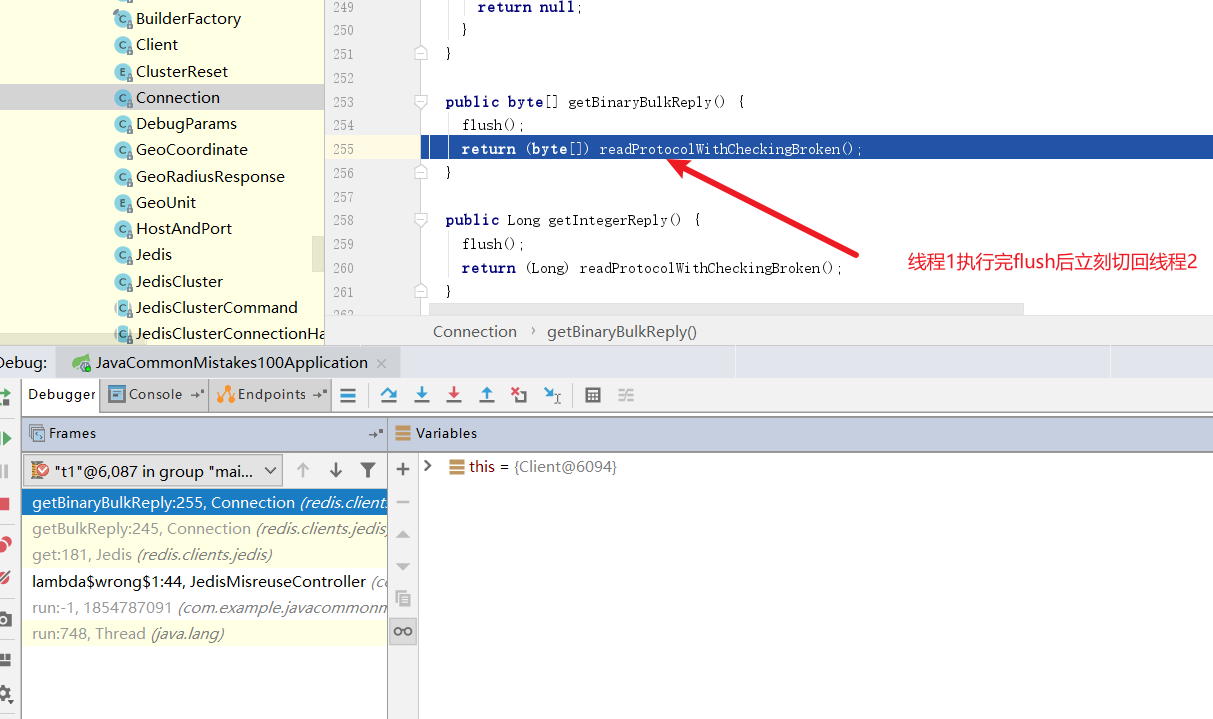Expand the 'this' variable node
The width and height of the screenshot is (1213, 719).
[428, 466]
